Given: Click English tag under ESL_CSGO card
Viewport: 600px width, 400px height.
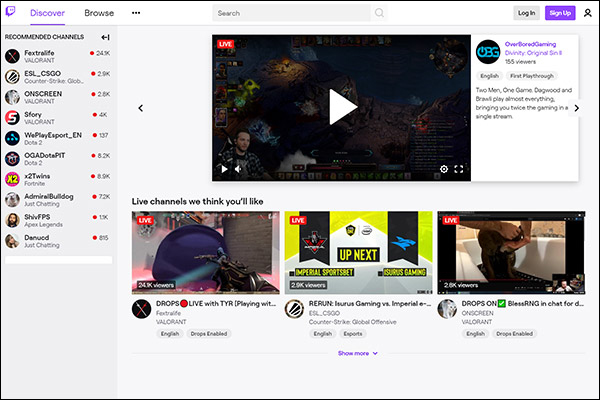Looking at the screenshot, I should click(x=323, y=334).
